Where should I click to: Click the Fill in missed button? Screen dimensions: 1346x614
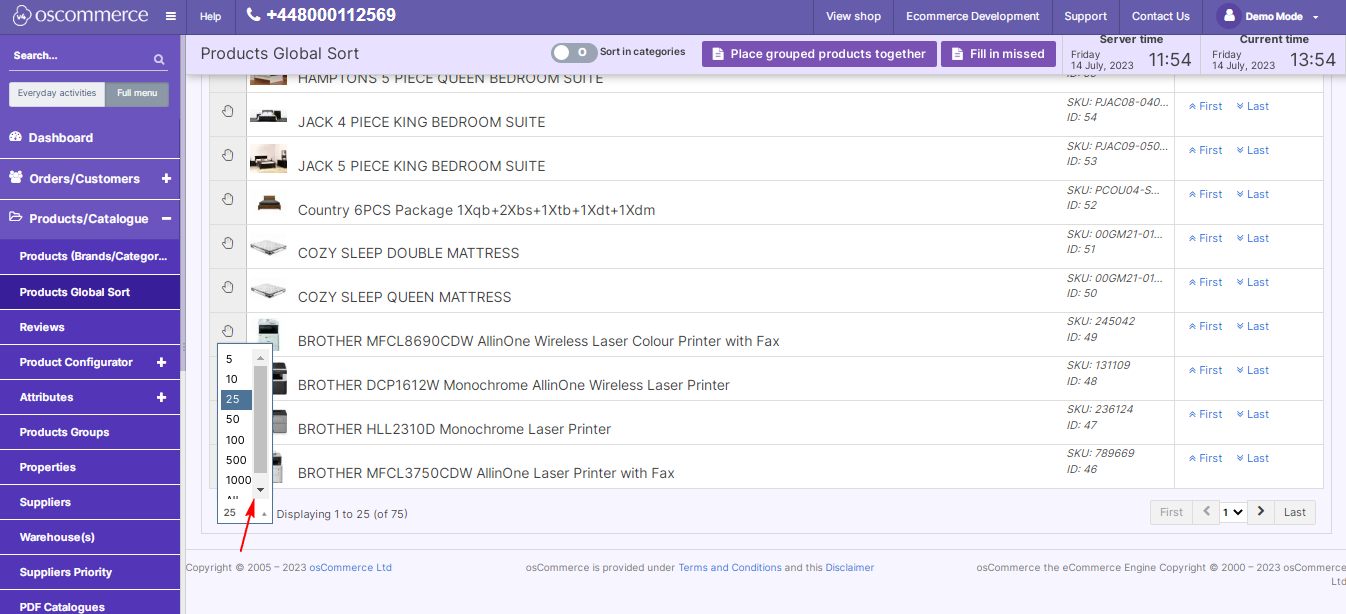[x=998, y=54]
